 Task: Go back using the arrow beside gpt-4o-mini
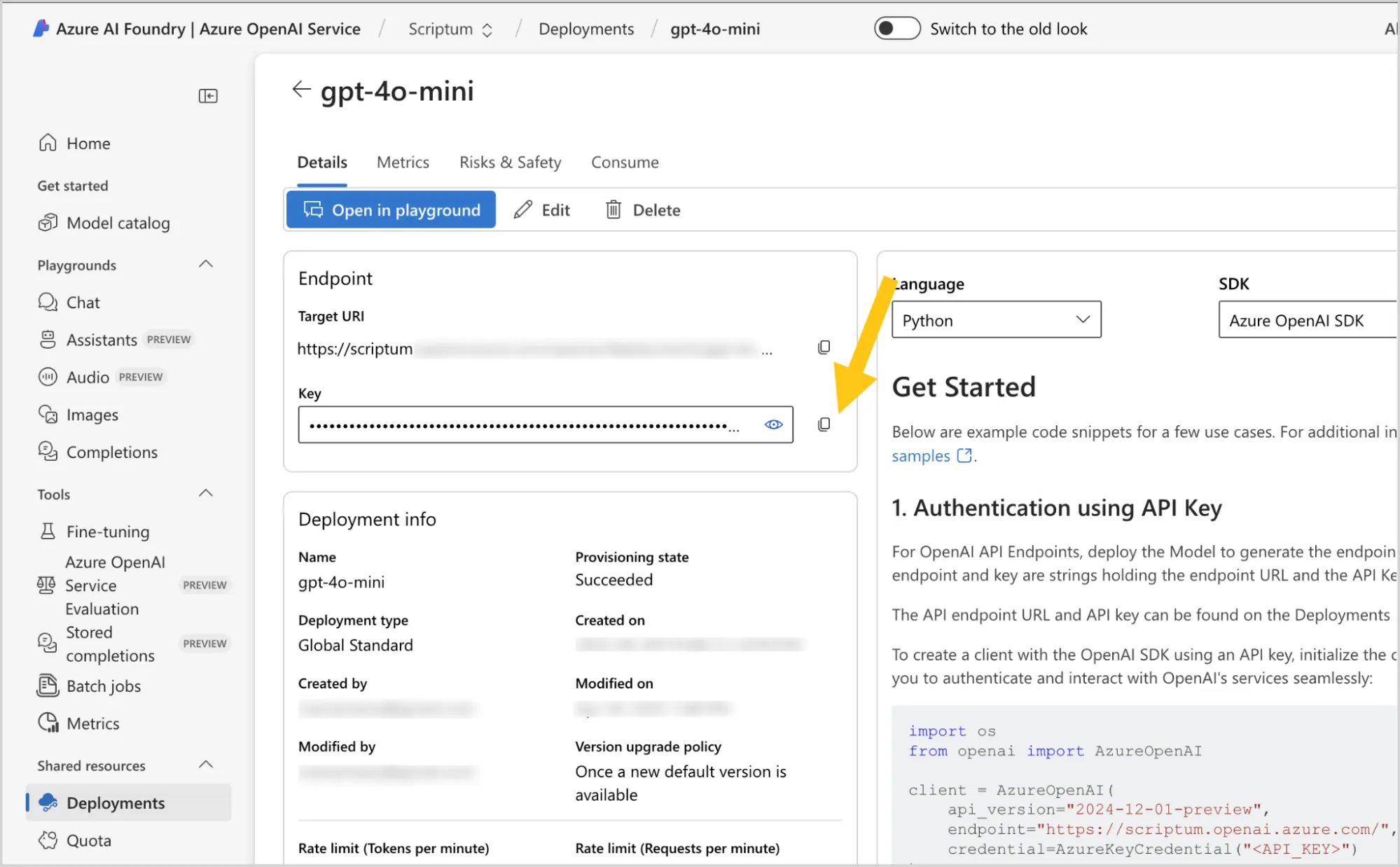pyautogui.click(x=301, y=90)
